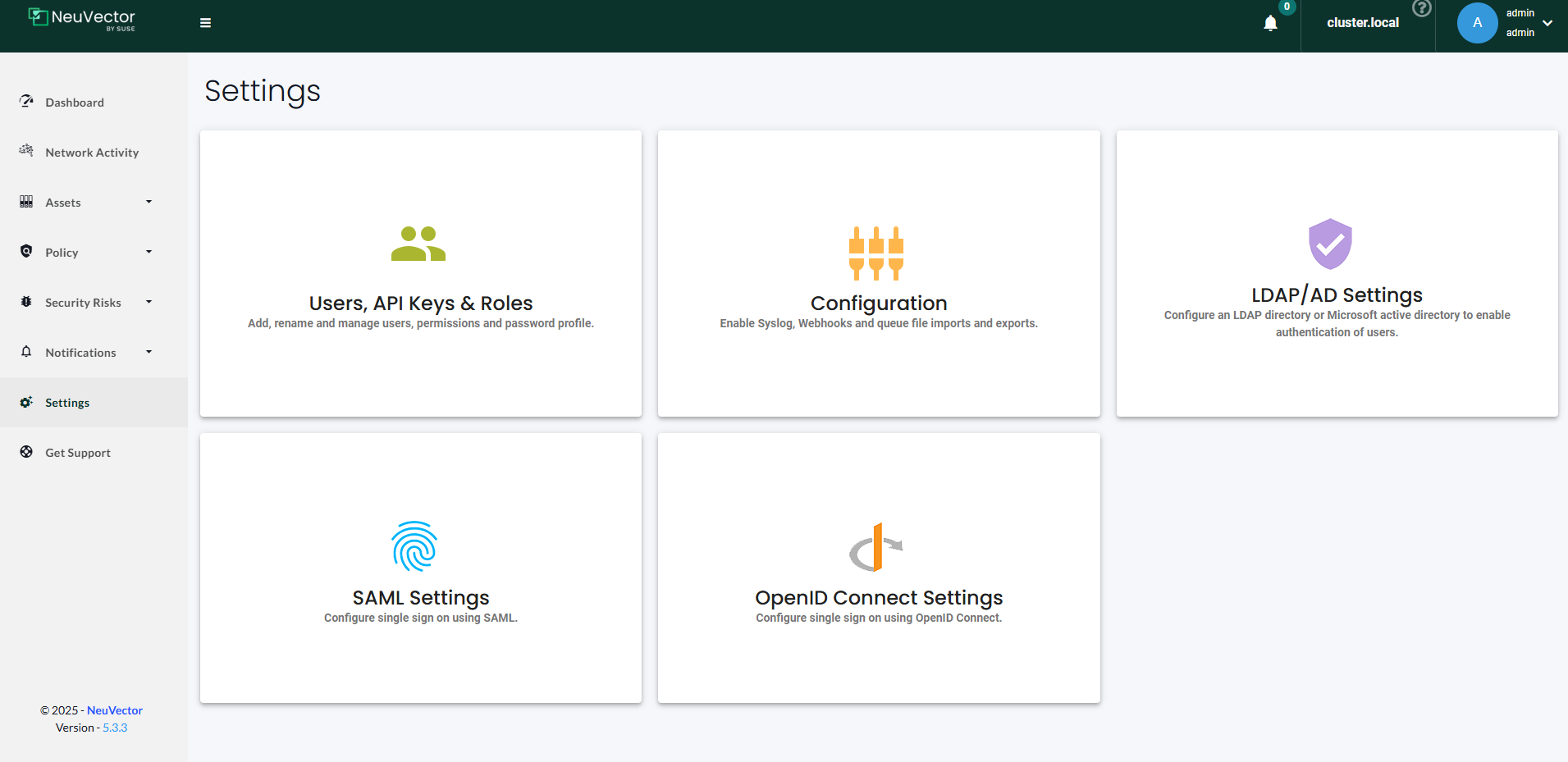Click the help question mark icon
Viewport: 1568px width, 762px height.
(x=1421, y=8)
